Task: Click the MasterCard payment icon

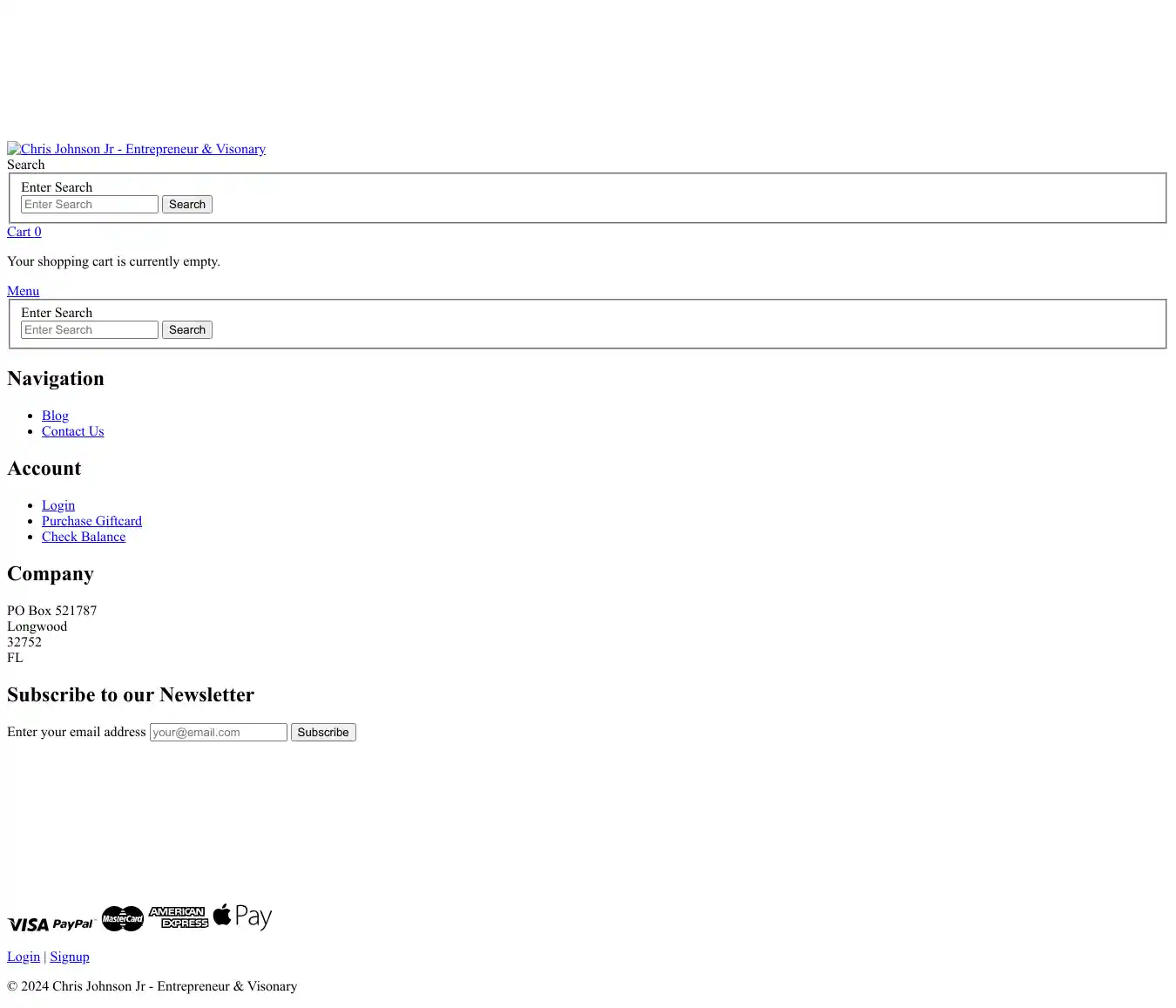Action: point(122,918)
